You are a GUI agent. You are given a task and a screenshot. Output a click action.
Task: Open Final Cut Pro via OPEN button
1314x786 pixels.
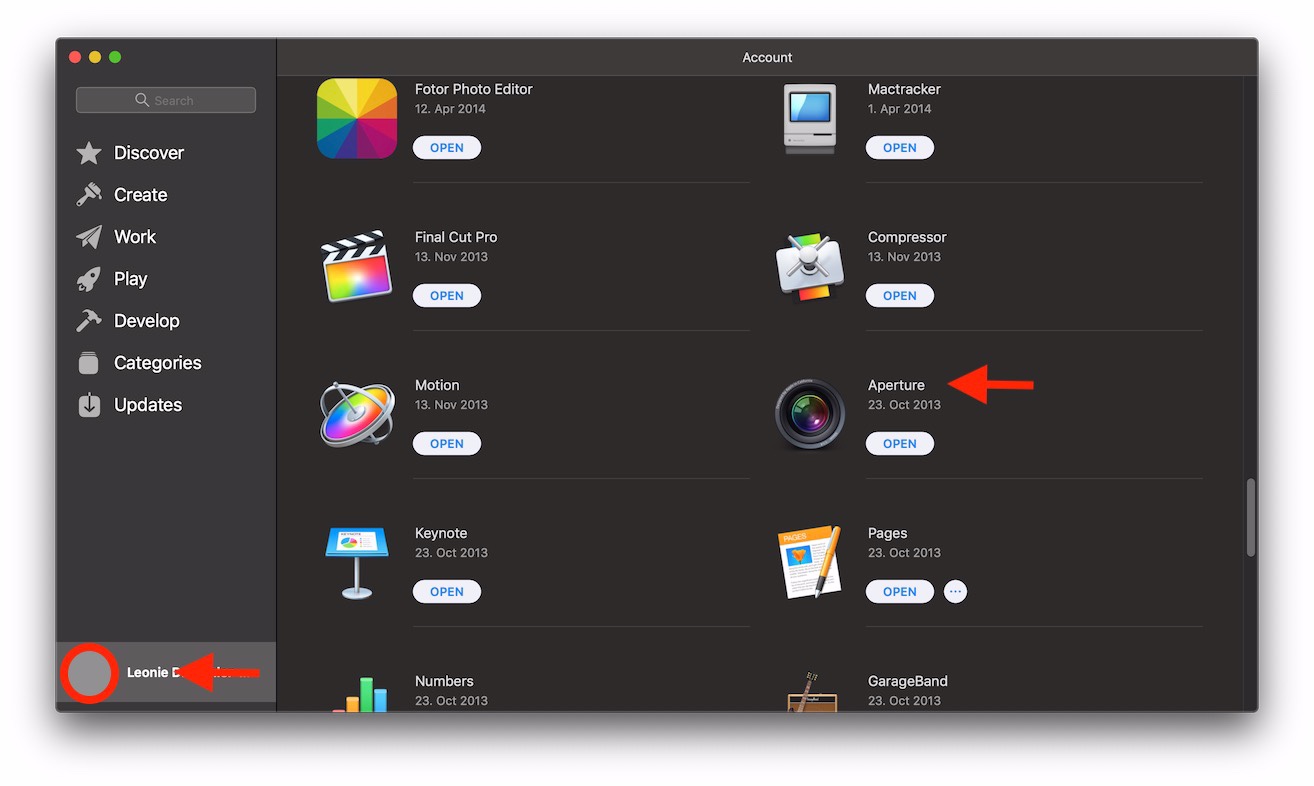447,296
